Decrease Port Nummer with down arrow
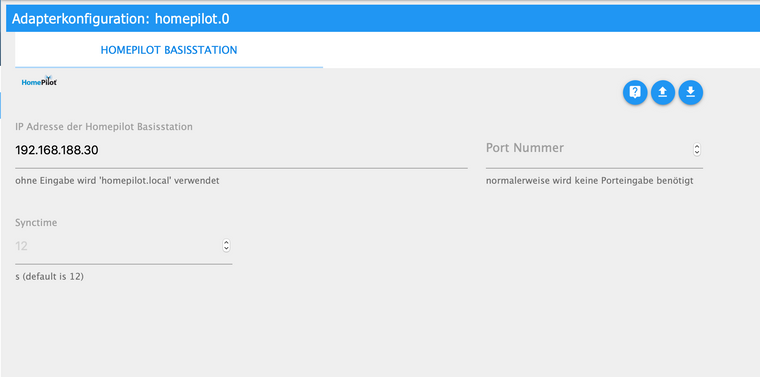The height and width of the screenshot is (377, 760). pyautogui.click(x=697, y=153)
